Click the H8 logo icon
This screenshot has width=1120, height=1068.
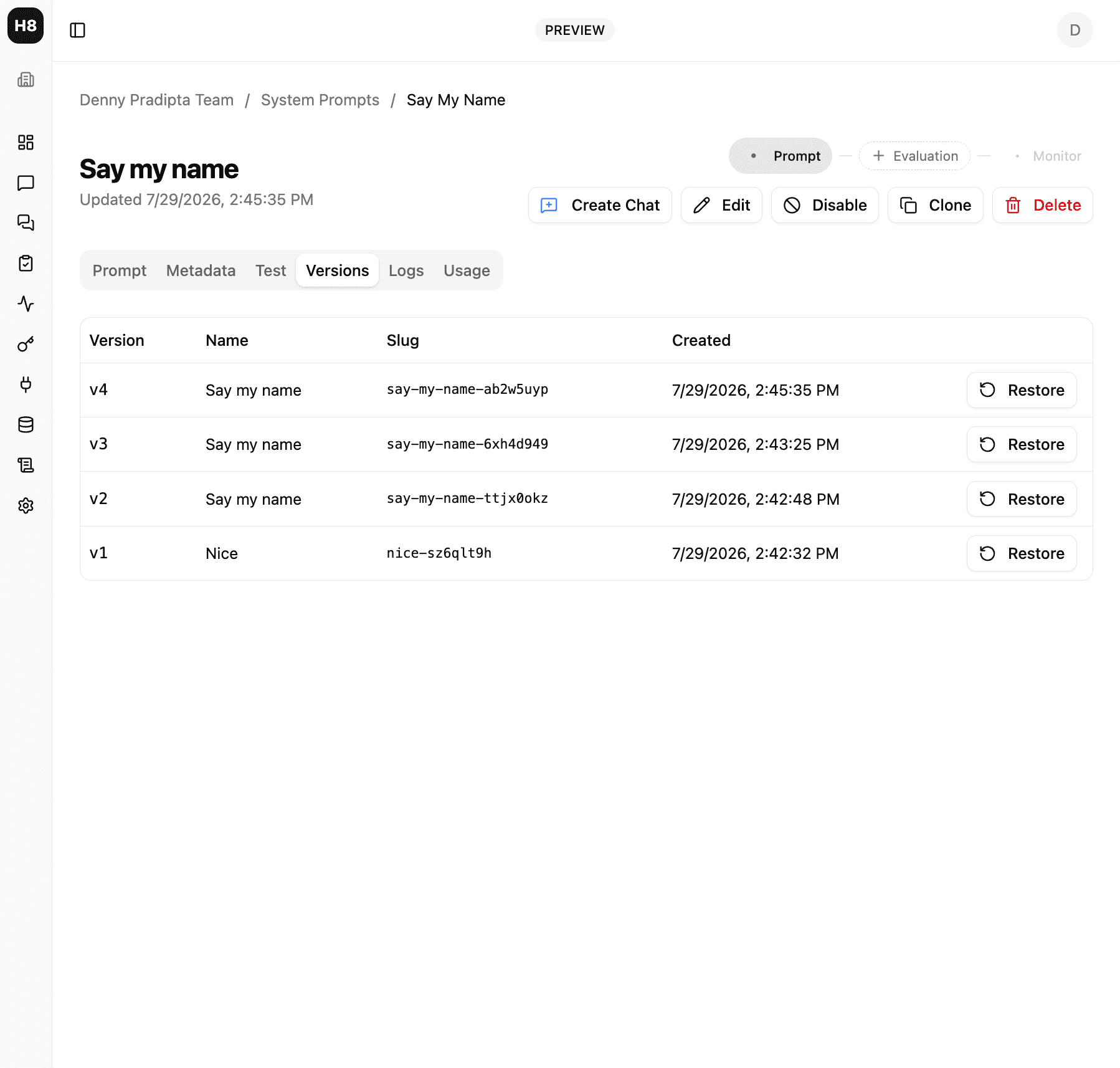[26, 26]
